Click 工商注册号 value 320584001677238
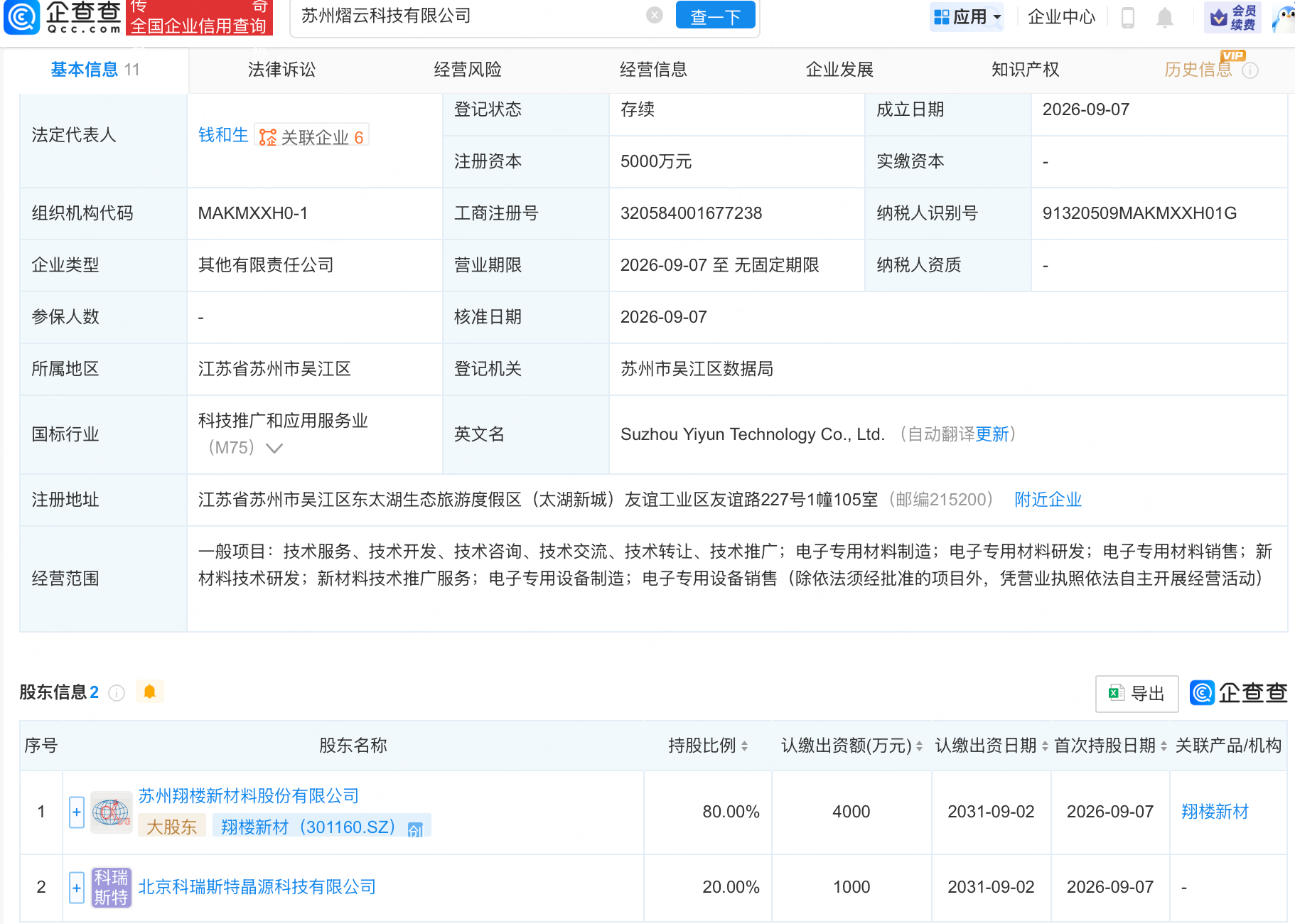This screenshot has height=924, width=1295. [691, 213]
